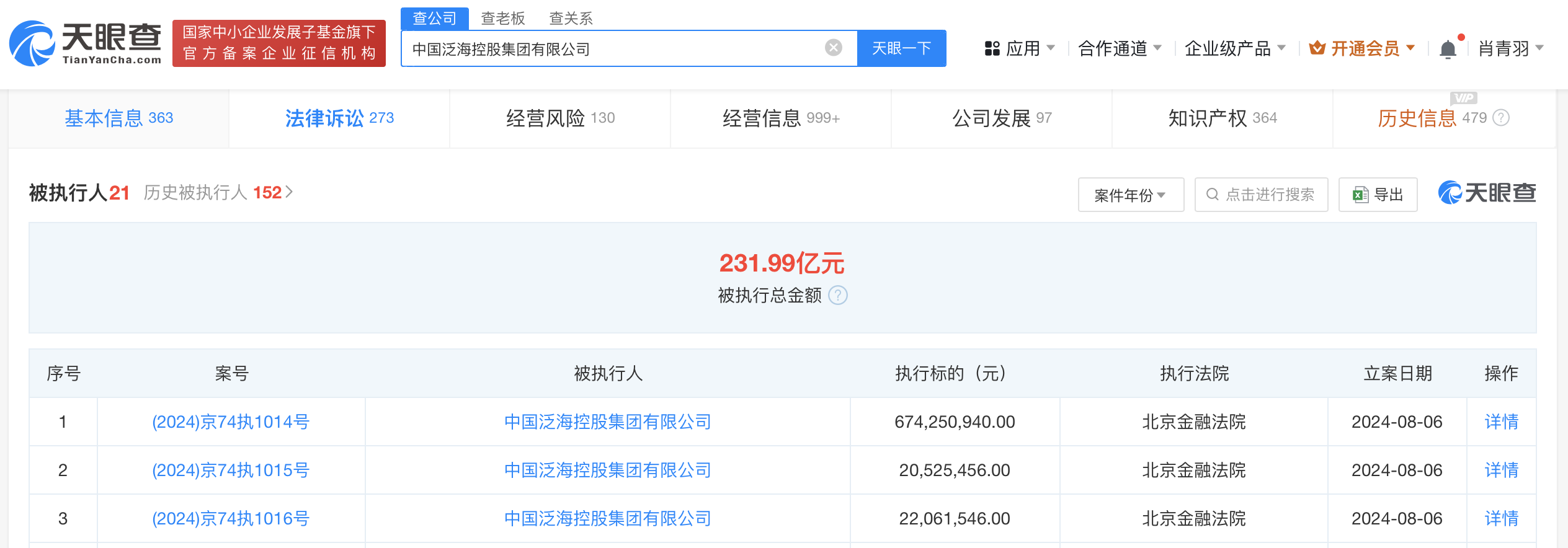Open the 案件年份 filter dropdown
This screenshot has width=1568, height=548.
click(x=1131, y=195)
